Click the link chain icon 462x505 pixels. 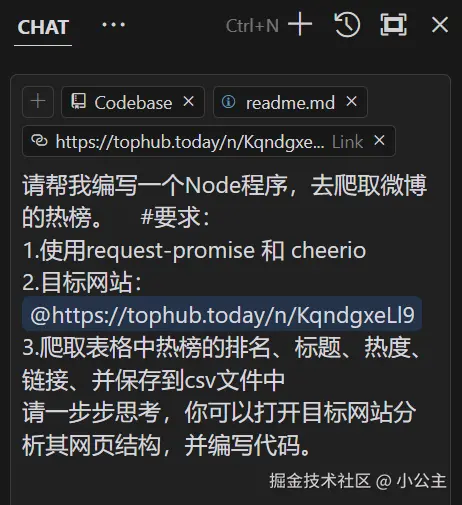tap(39, 140)
